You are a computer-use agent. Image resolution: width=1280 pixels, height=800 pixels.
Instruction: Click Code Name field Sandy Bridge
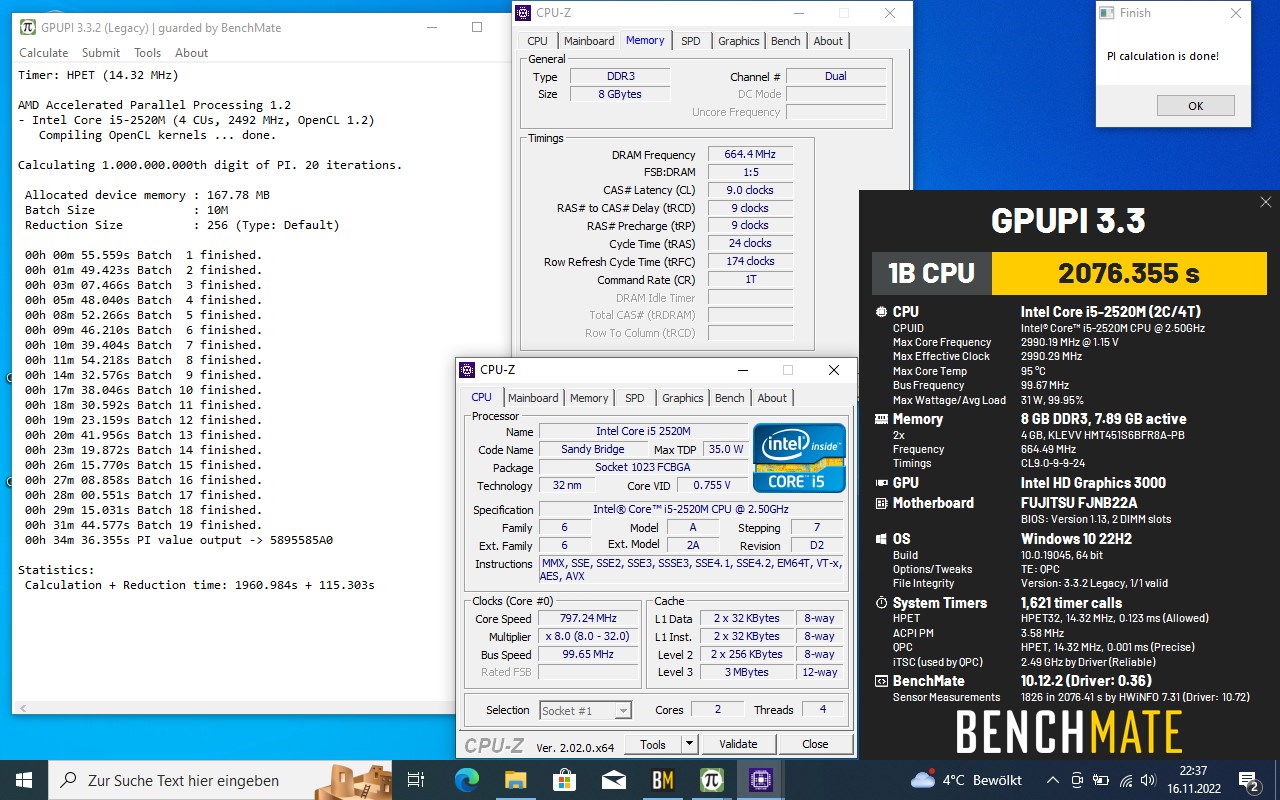(592, 449)
